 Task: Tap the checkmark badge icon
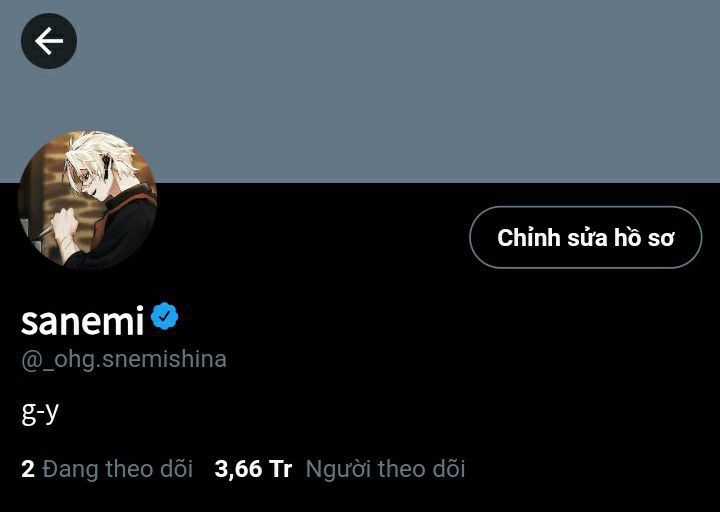click(164, 316)
